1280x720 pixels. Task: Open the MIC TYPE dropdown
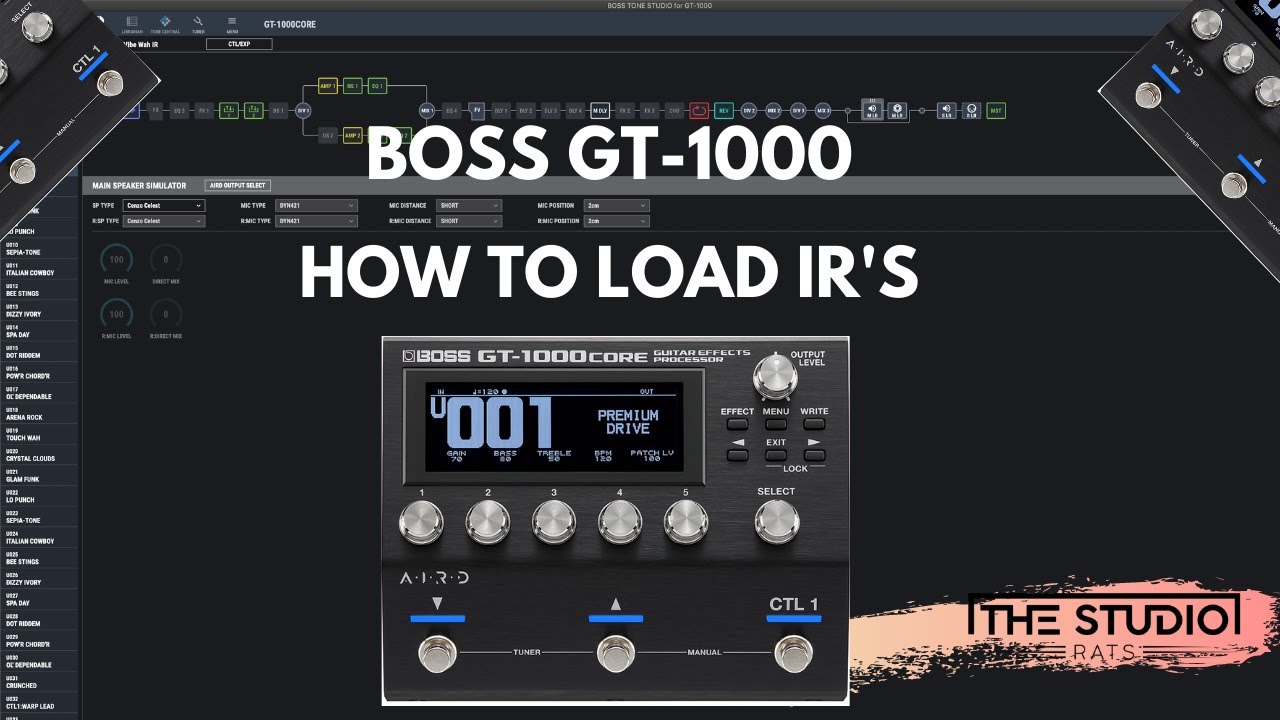tap(316, 205)
